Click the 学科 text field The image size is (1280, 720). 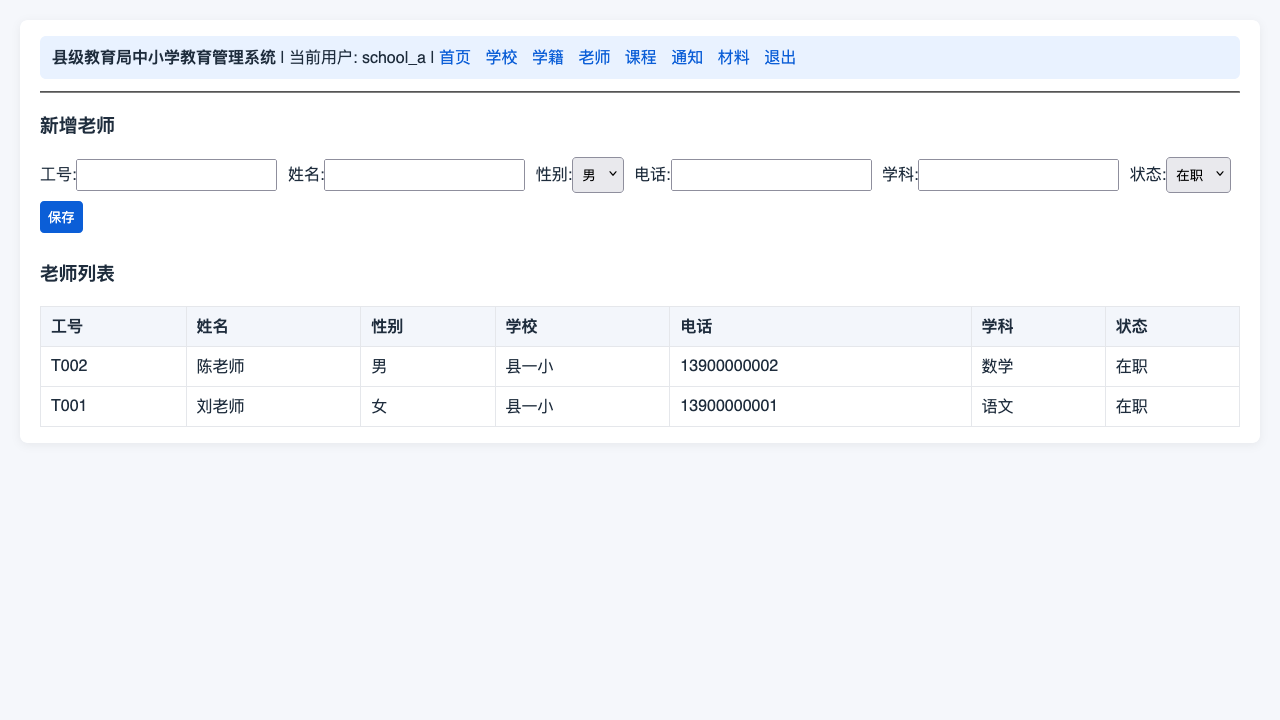pyautogui.click(x=1018, y=175)
